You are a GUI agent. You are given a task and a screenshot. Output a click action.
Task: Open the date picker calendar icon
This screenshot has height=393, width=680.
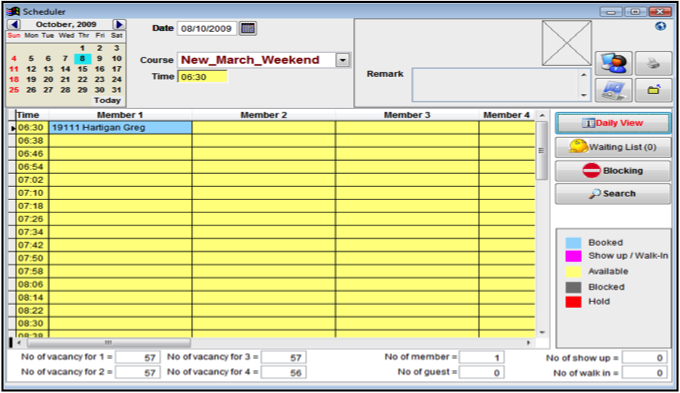tap(248, 28)
